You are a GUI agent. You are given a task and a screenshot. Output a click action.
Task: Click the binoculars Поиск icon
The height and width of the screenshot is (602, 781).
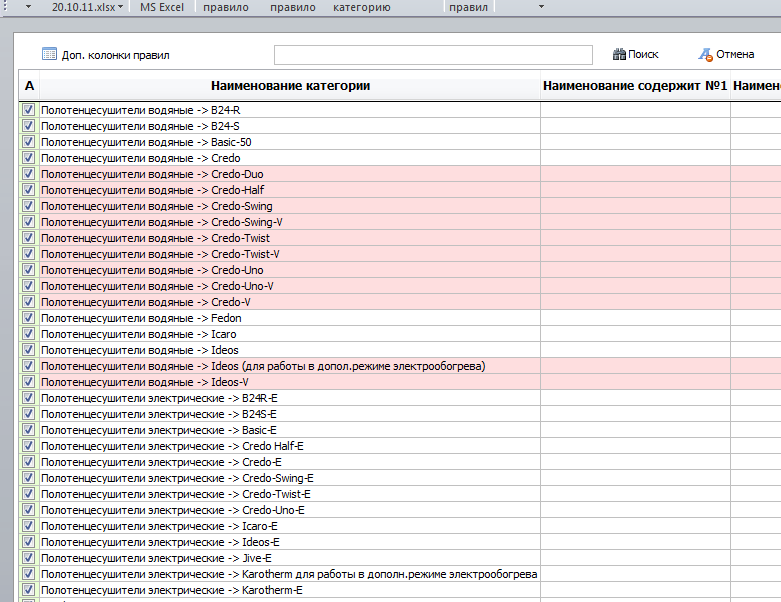(619, 54)
